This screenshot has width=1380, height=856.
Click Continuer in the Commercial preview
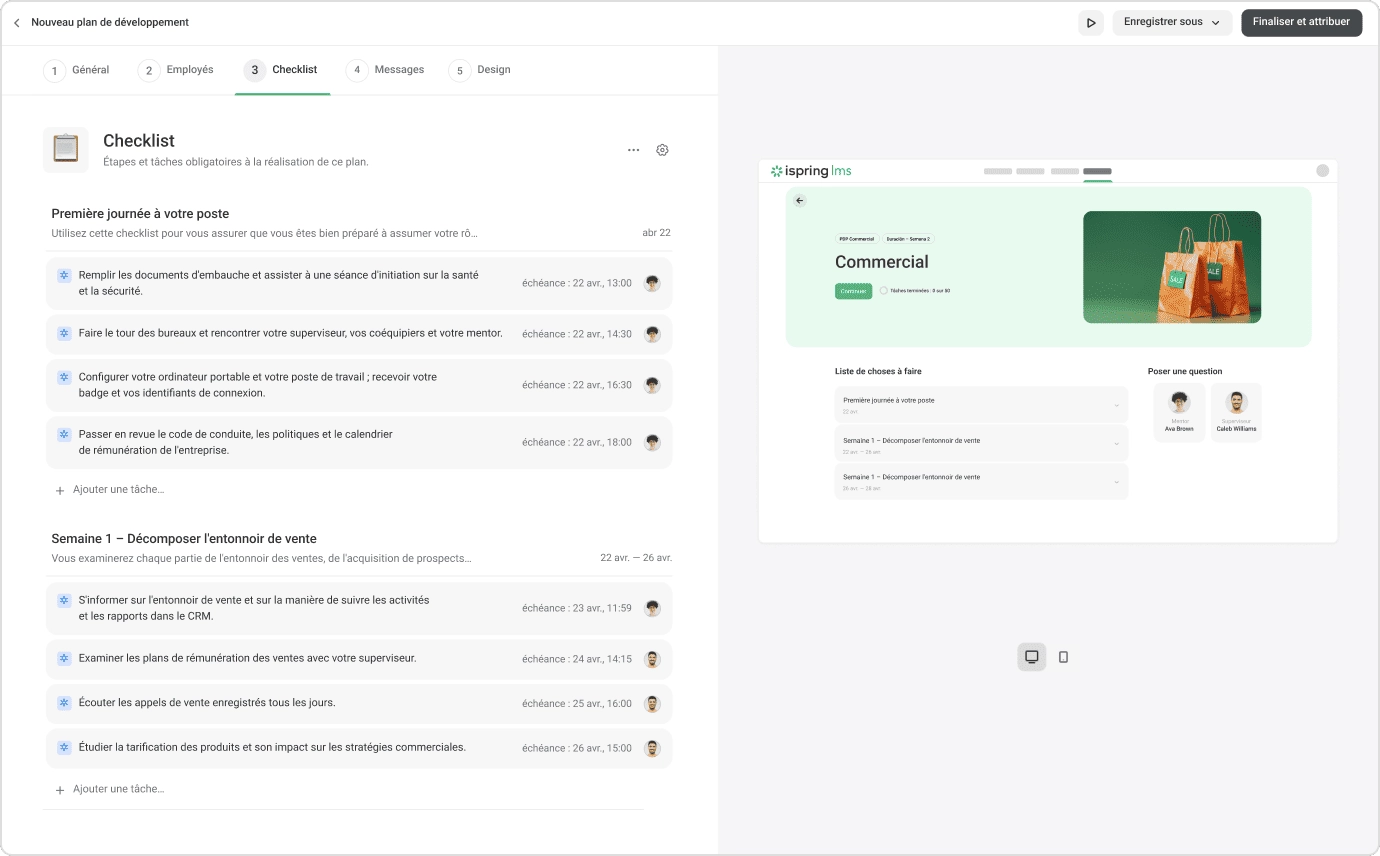853,290
